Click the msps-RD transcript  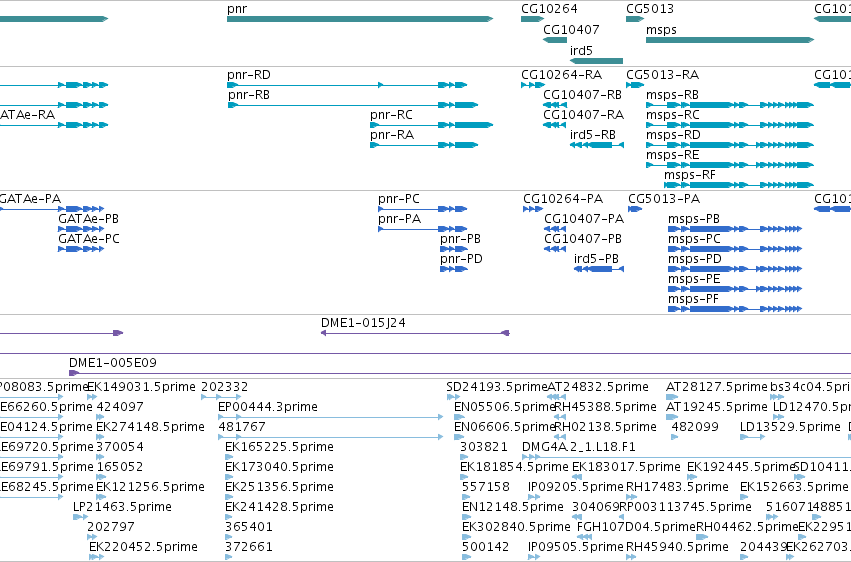click(730, 145)
